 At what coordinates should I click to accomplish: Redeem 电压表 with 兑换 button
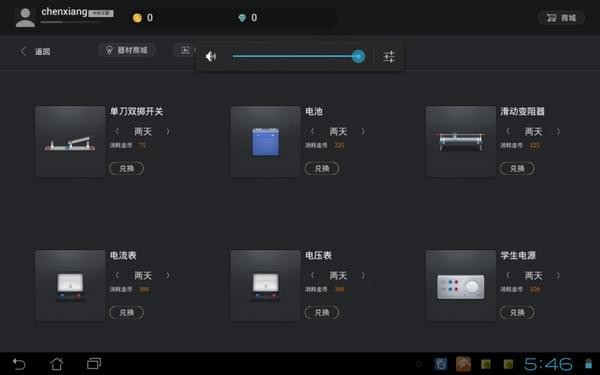point(322,313)
